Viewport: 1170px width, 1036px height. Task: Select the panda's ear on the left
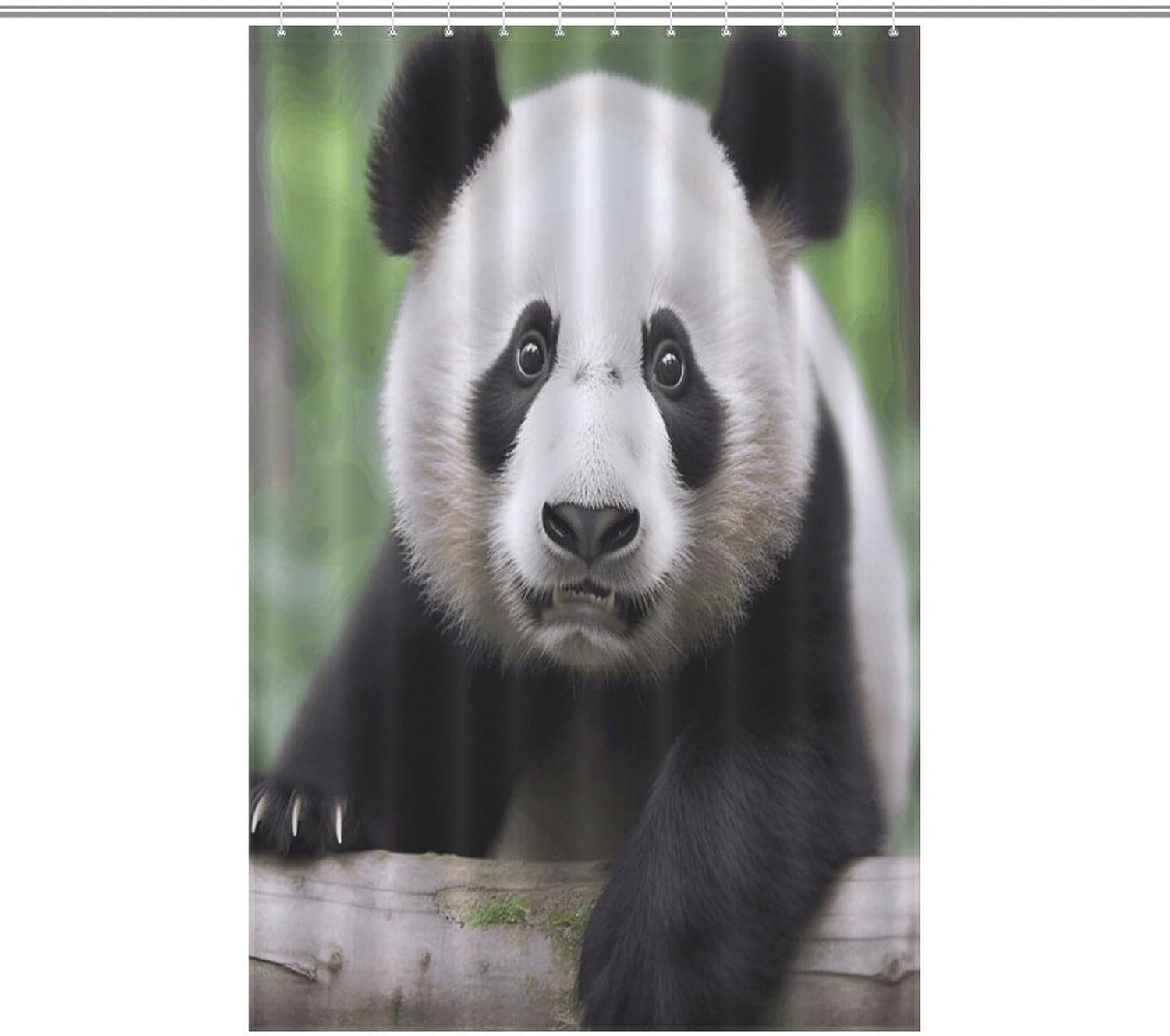tap(434, 140)
